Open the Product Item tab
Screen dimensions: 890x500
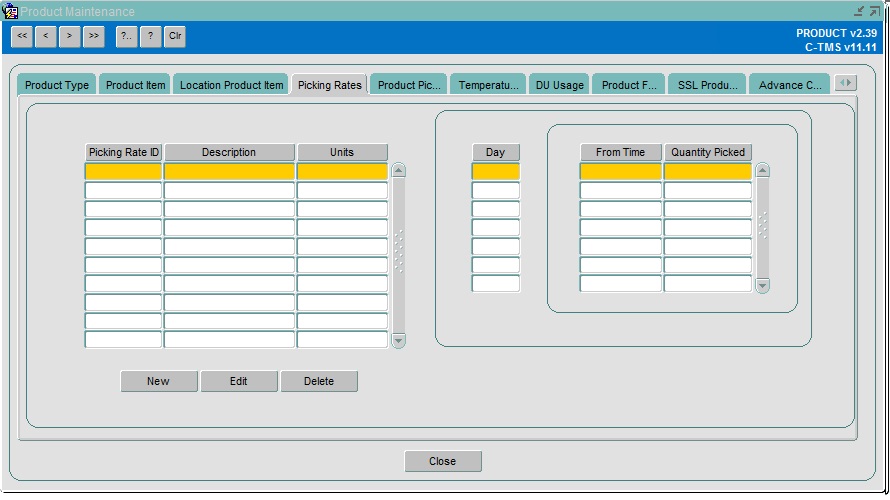coord(135,85)
